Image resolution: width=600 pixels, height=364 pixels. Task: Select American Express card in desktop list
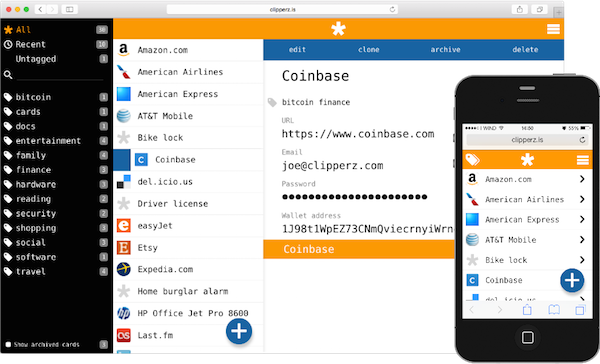click(x=188, y=94)
